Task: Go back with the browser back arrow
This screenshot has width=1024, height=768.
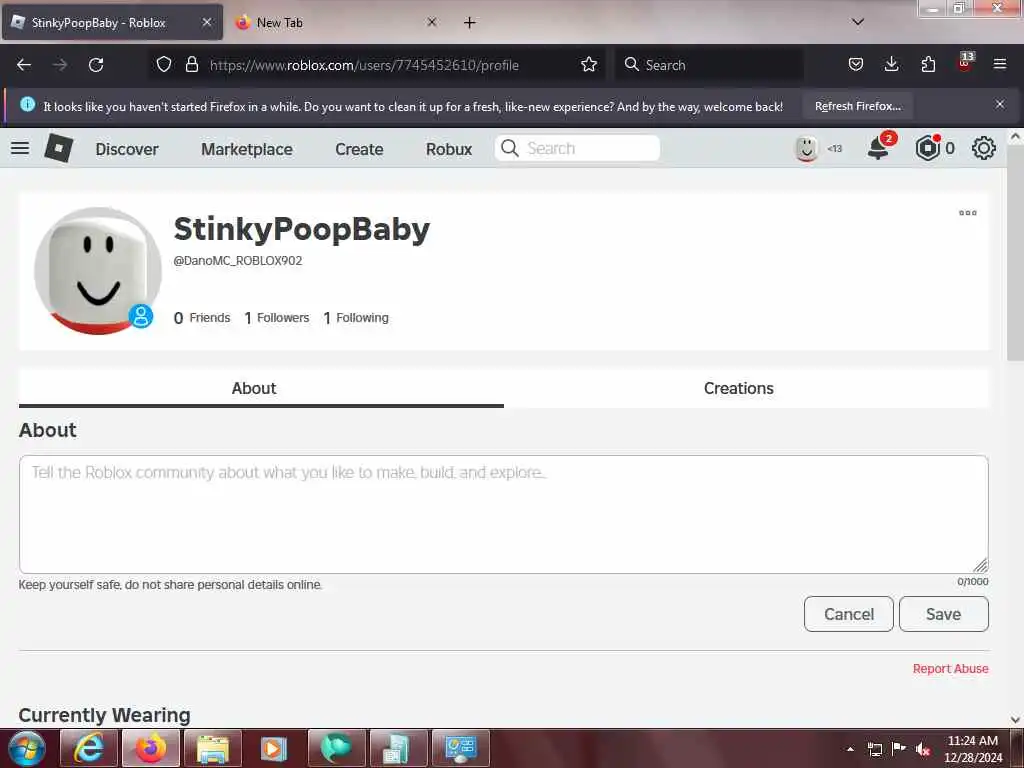Action: (24, 65)
